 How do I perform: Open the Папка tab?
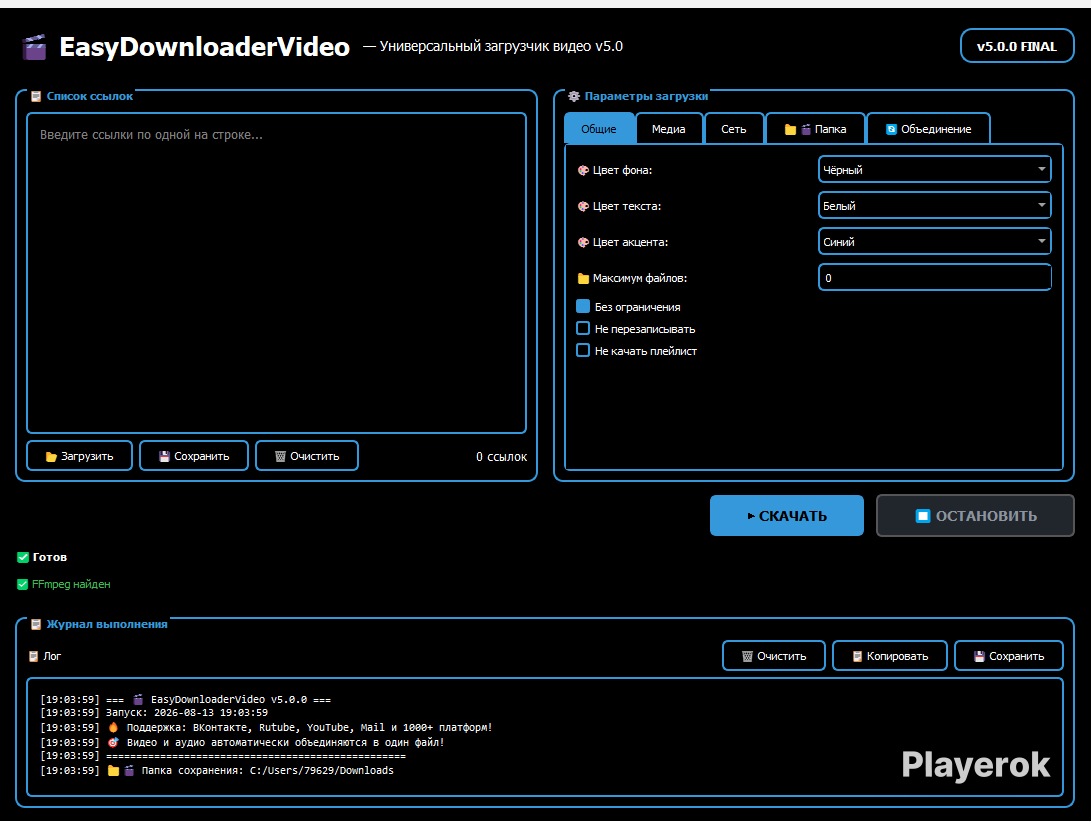[x=815, y=129]
